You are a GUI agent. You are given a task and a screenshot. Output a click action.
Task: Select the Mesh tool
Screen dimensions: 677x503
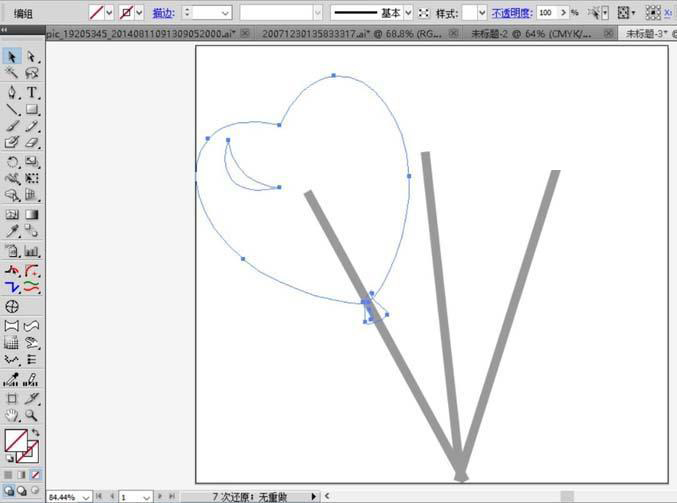[x=12, y=215]
